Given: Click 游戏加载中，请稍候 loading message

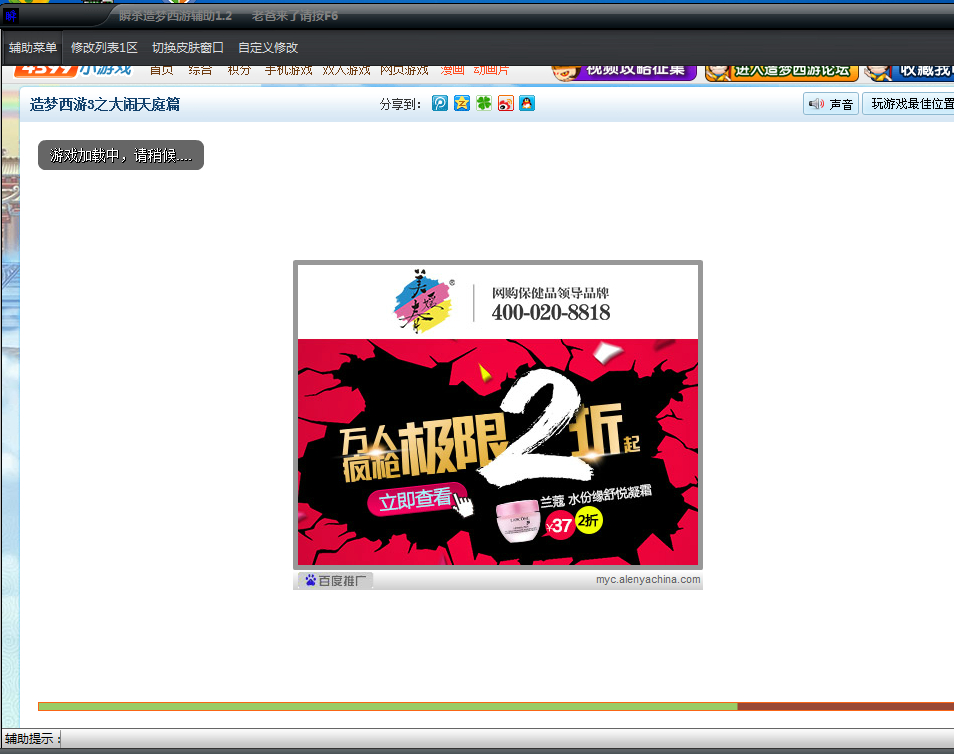Looking at the screenshot, I should (x=120, y=155).
